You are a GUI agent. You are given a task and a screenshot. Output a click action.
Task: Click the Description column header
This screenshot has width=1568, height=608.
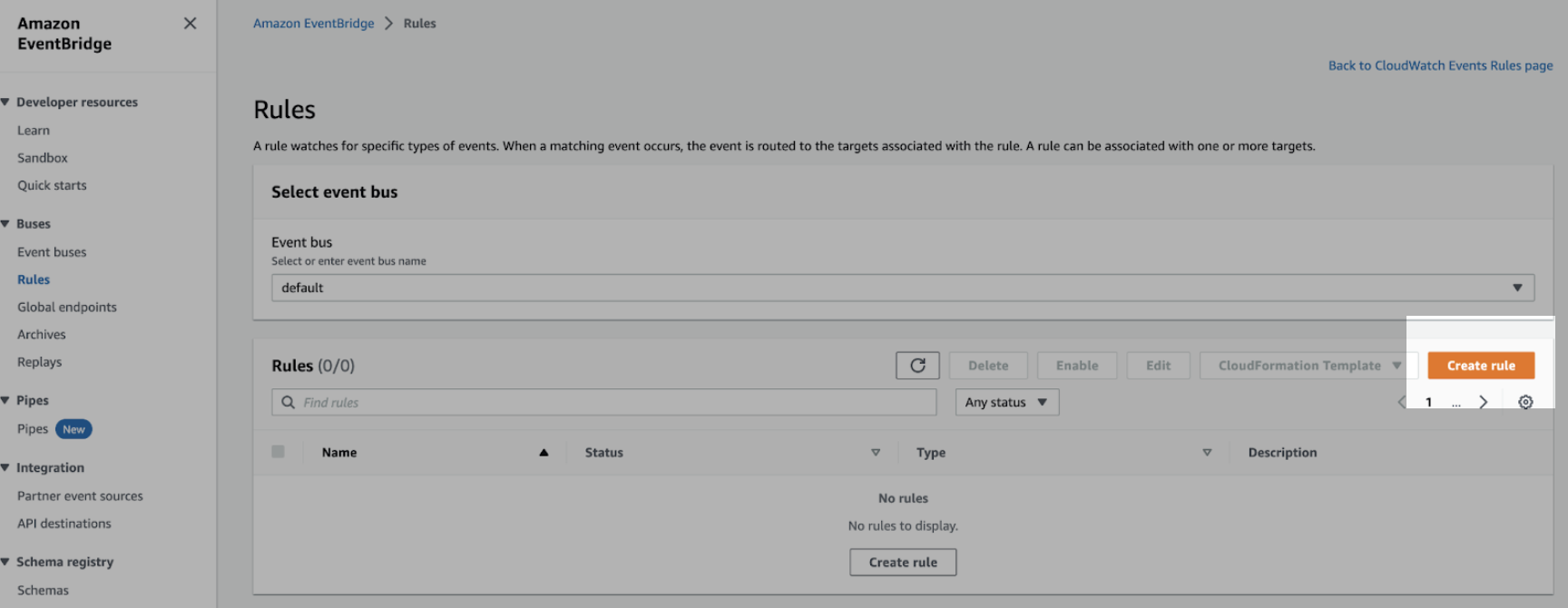tap(1282, 453)
